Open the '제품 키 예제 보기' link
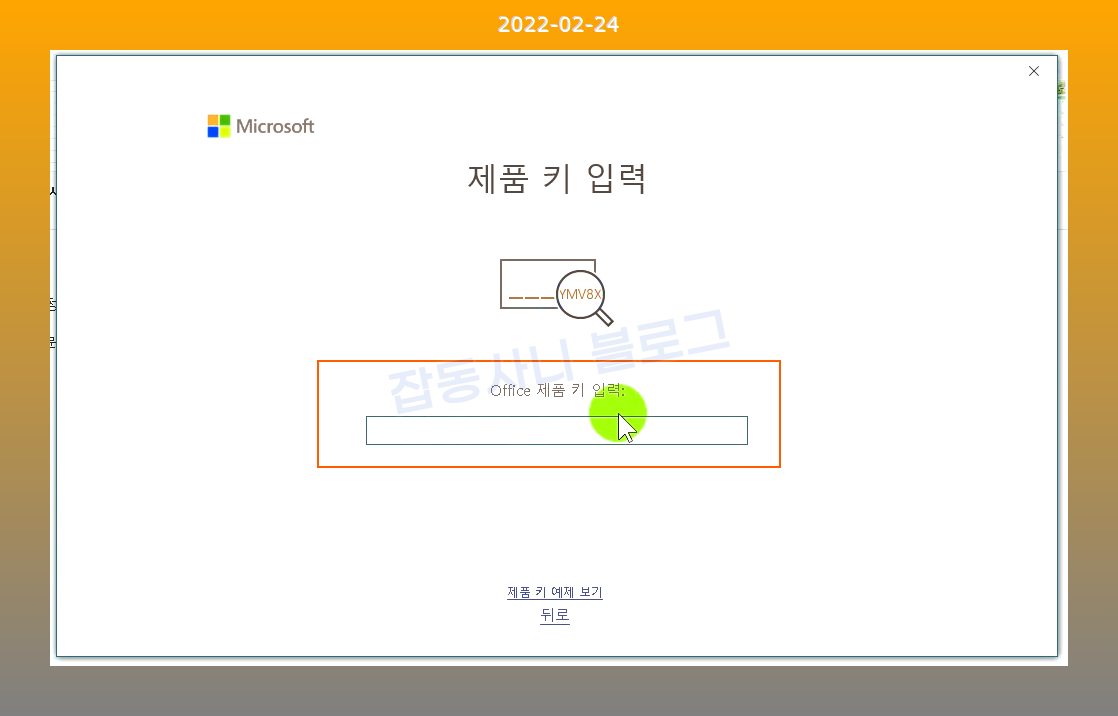The image size is (1118, 716). tap(555, 593)
